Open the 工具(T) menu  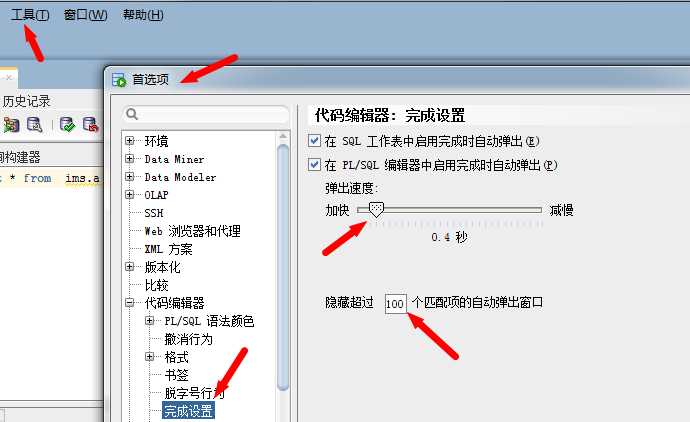coord(30,15)
